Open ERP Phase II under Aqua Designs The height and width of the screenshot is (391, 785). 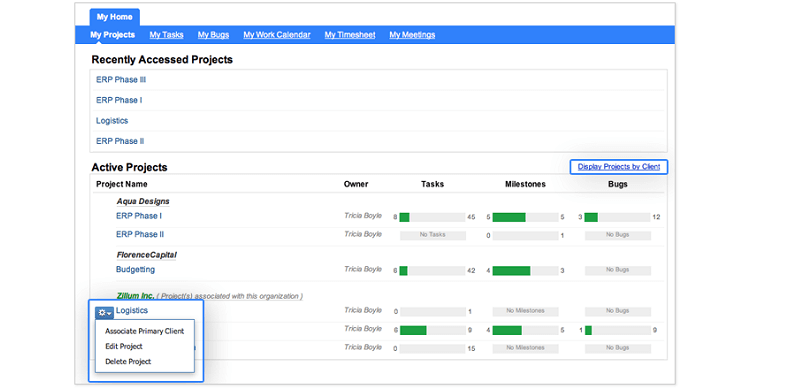point(140,234)
